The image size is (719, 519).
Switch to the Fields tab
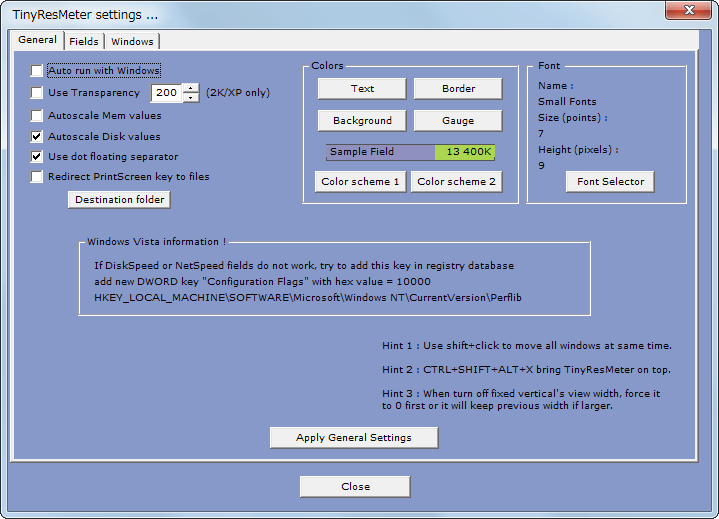(84, 41)
